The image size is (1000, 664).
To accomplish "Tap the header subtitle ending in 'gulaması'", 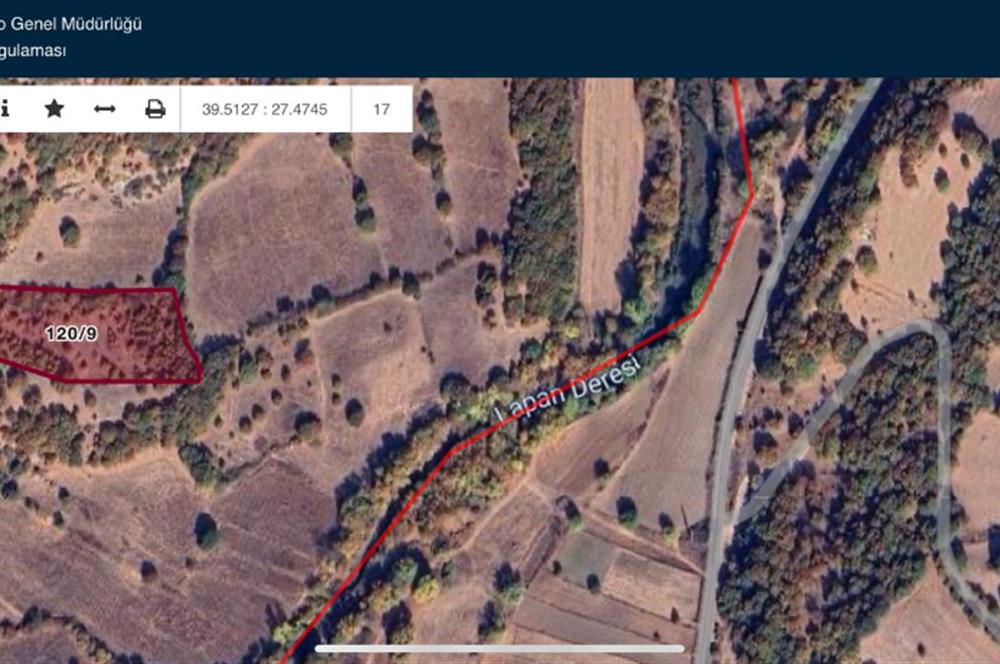I will (x=32, y=50).
